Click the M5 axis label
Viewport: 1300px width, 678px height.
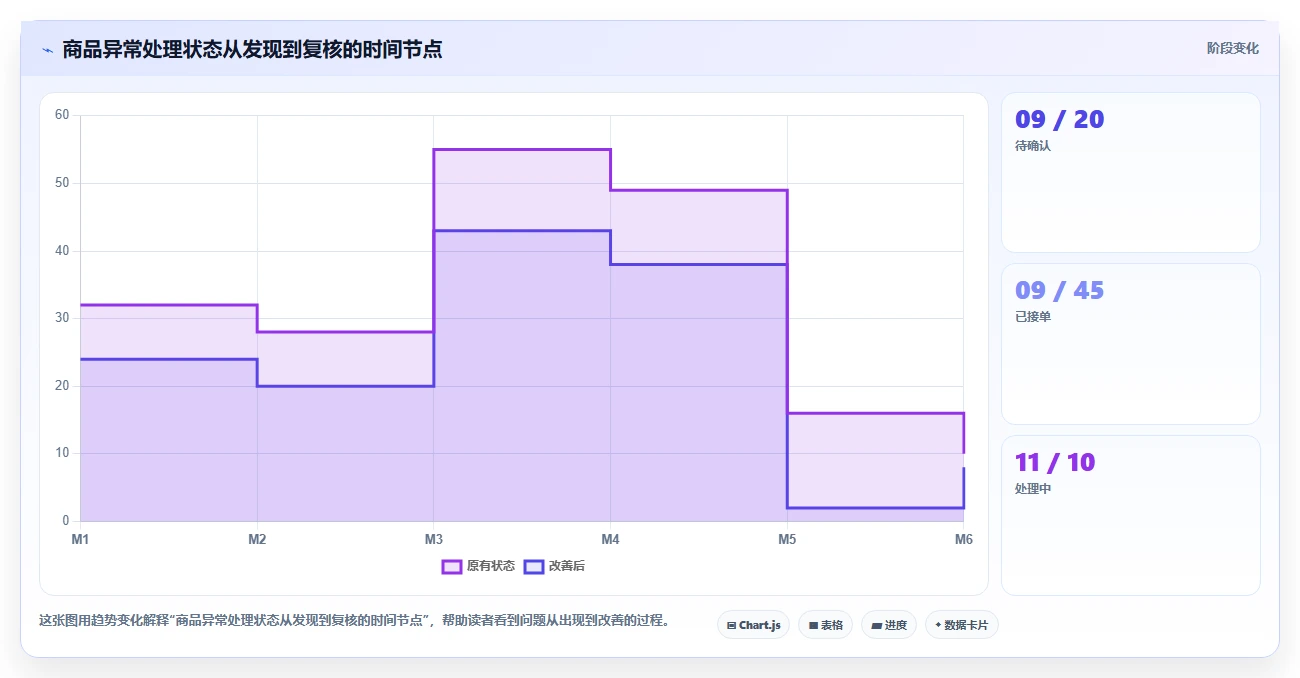pyautogui.click(x=787, y=540)
